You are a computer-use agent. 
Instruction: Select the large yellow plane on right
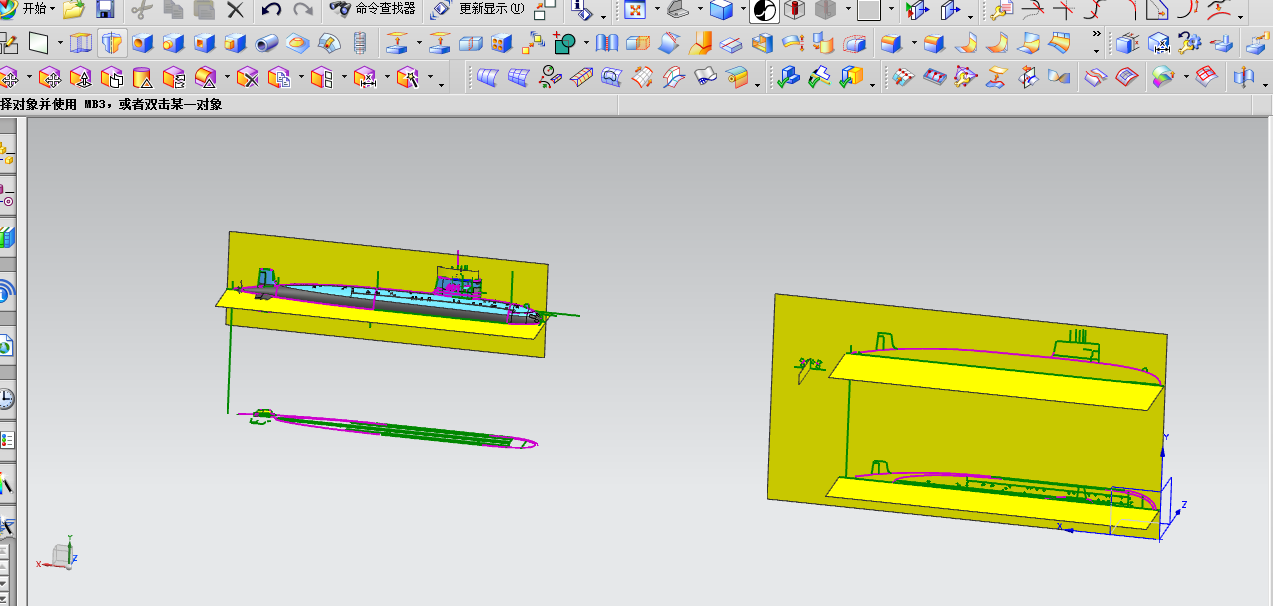967,417
